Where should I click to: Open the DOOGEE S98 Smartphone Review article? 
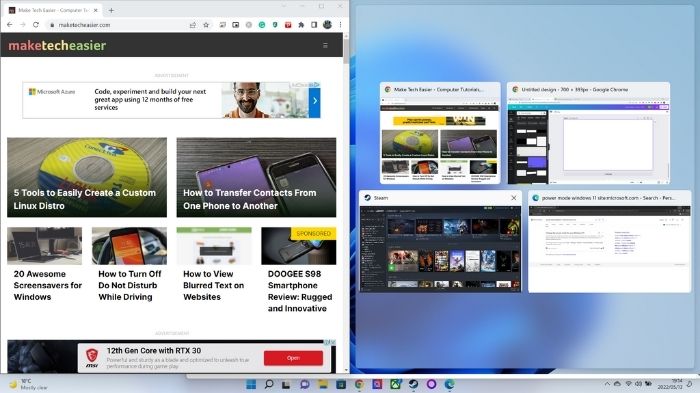[300, 291]
